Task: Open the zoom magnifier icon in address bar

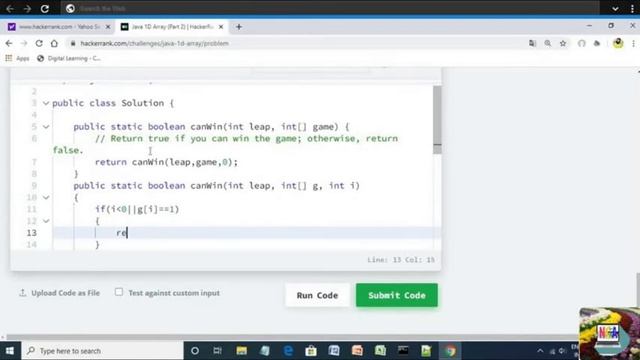Action: 548,43
